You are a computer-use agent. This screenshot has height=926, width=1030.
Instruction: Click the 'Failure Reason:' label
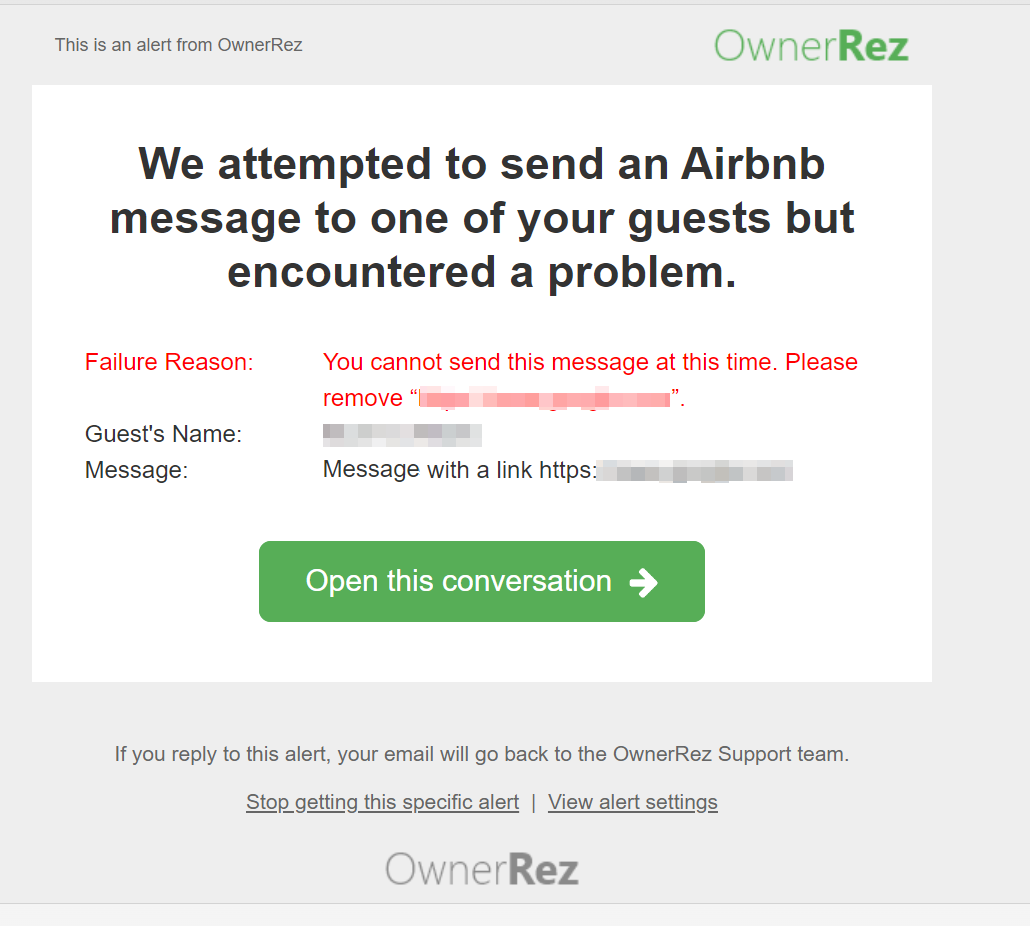(169, 362)
